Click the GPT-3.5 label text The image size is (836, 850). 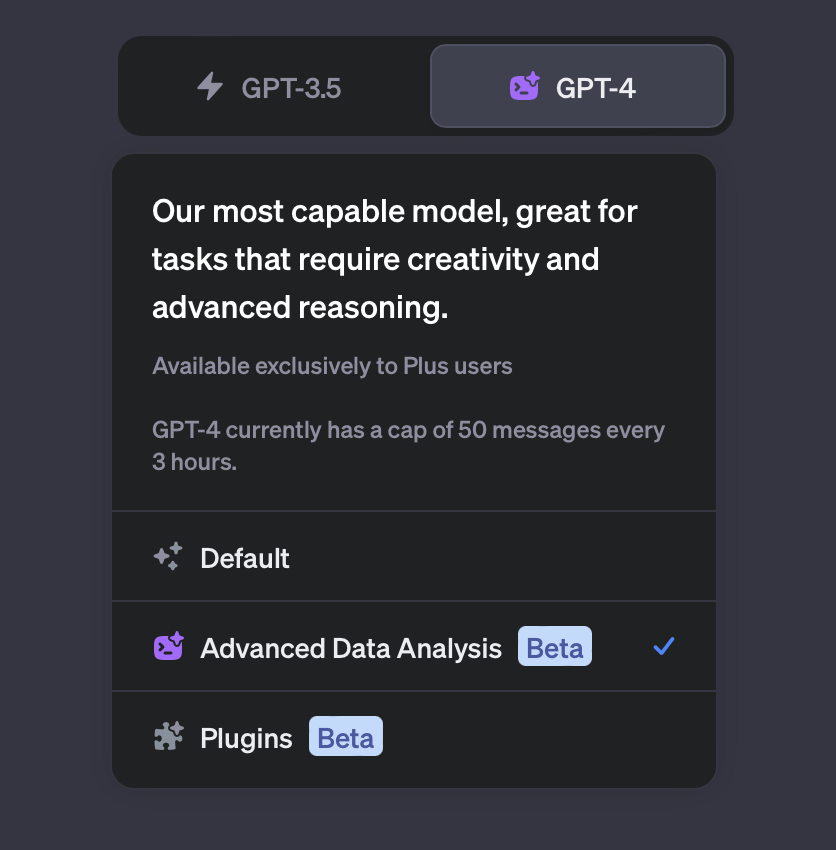(291, 88)
